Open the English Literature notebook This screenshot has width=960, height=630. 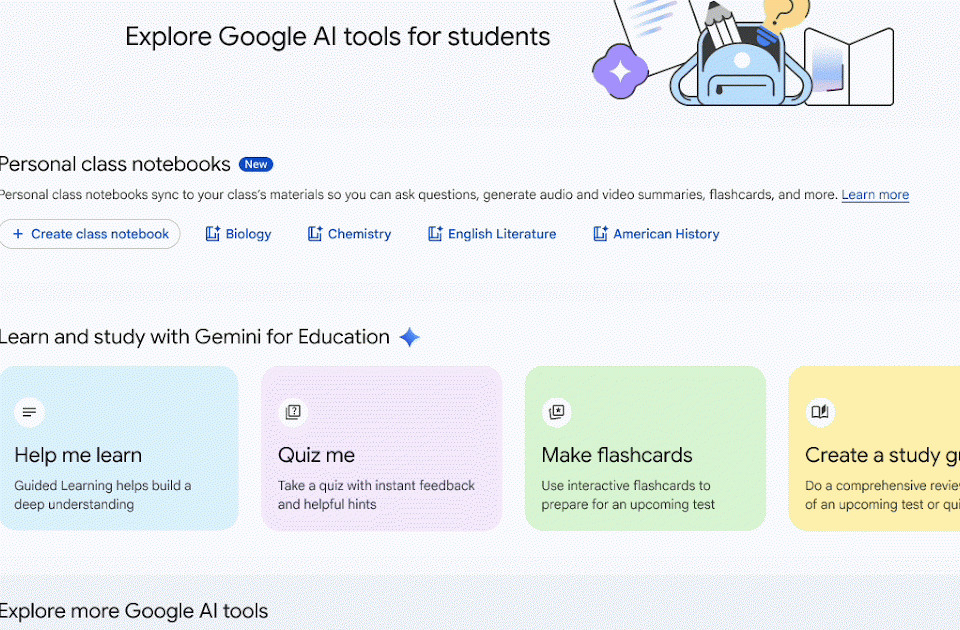pyautogui.click(x=501, y=234)
